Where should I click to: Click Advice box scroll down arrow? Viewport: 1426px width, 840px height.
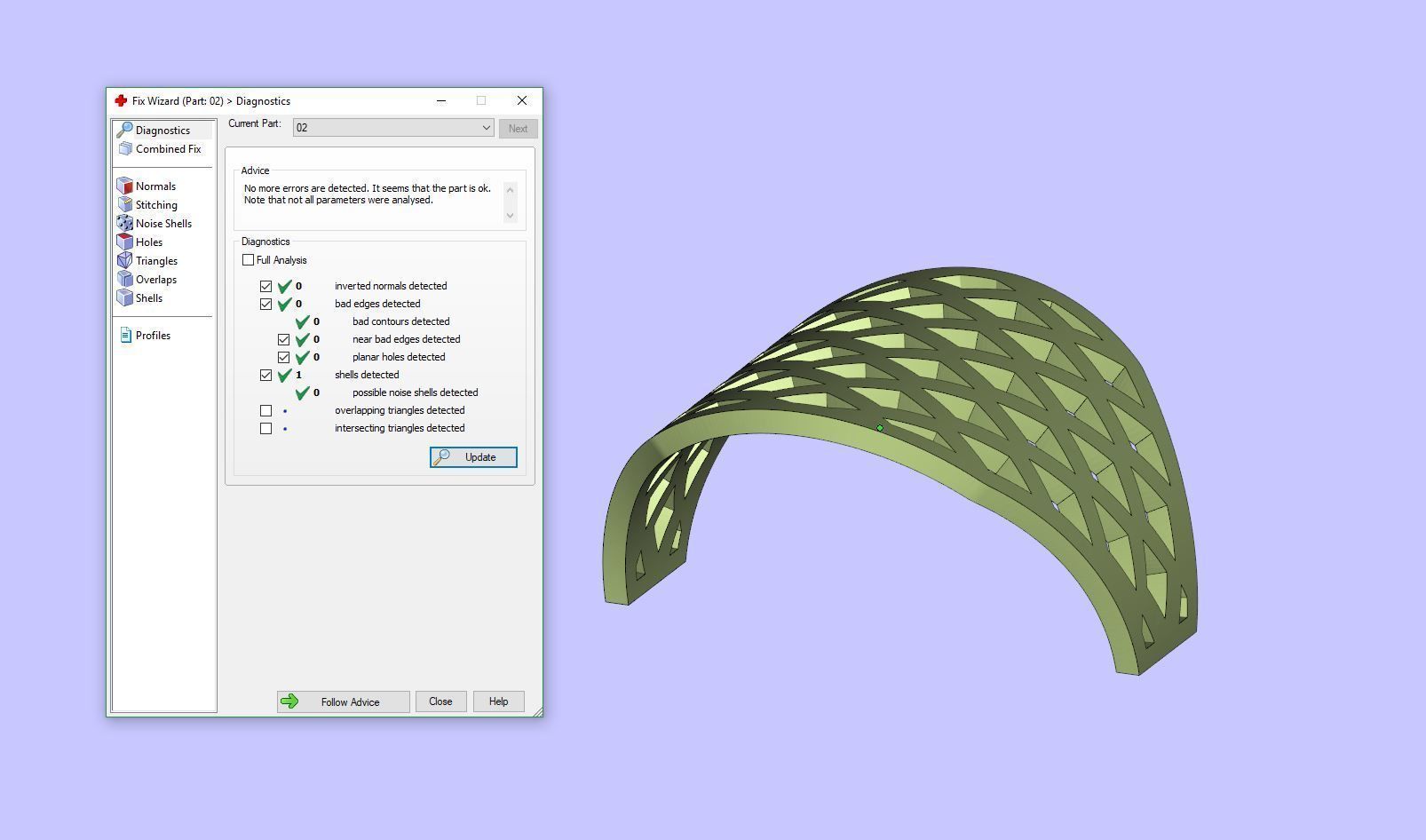pyautogui.click(x=510, y=215)
